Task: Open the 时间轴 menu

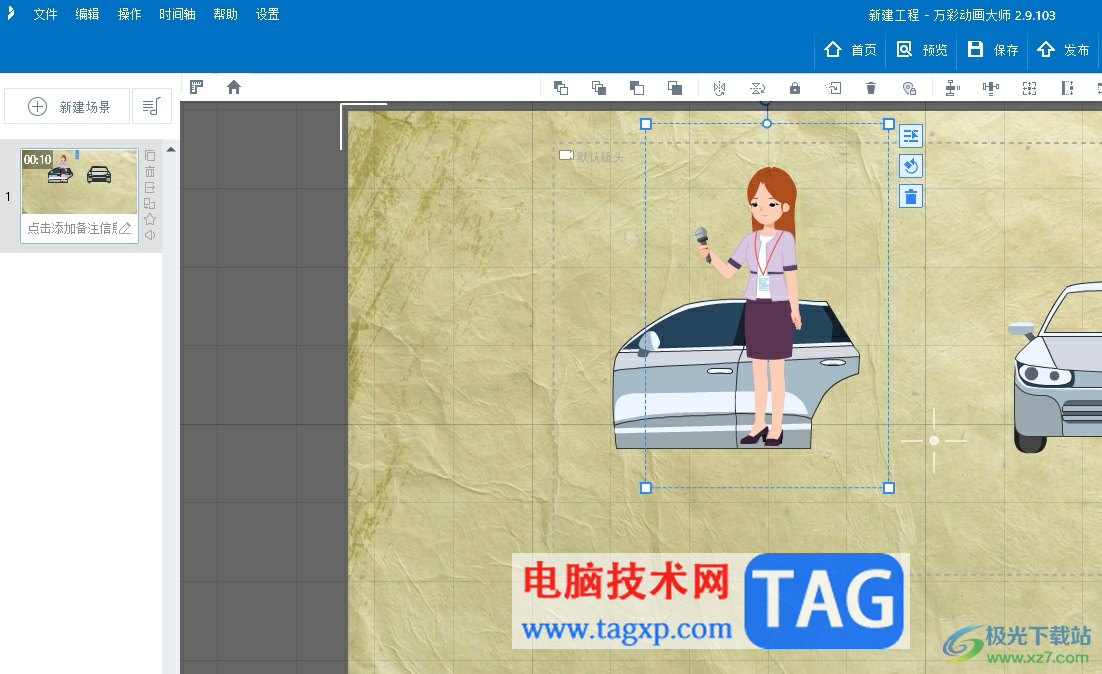Action: pos(177,15)
